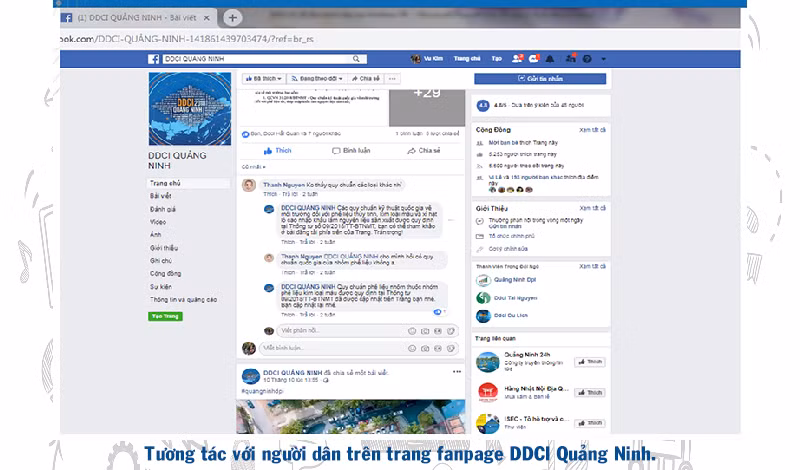Click the Gửi tin nhắn button
This screenshot has width=800, height=470.
540,79
